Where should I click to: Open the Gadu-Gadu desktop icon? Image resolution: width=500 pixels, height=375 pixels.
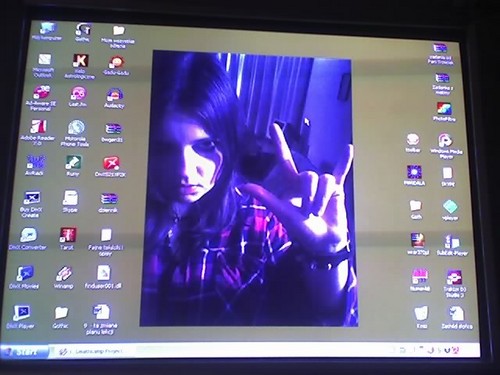click(x=116, y=65)
